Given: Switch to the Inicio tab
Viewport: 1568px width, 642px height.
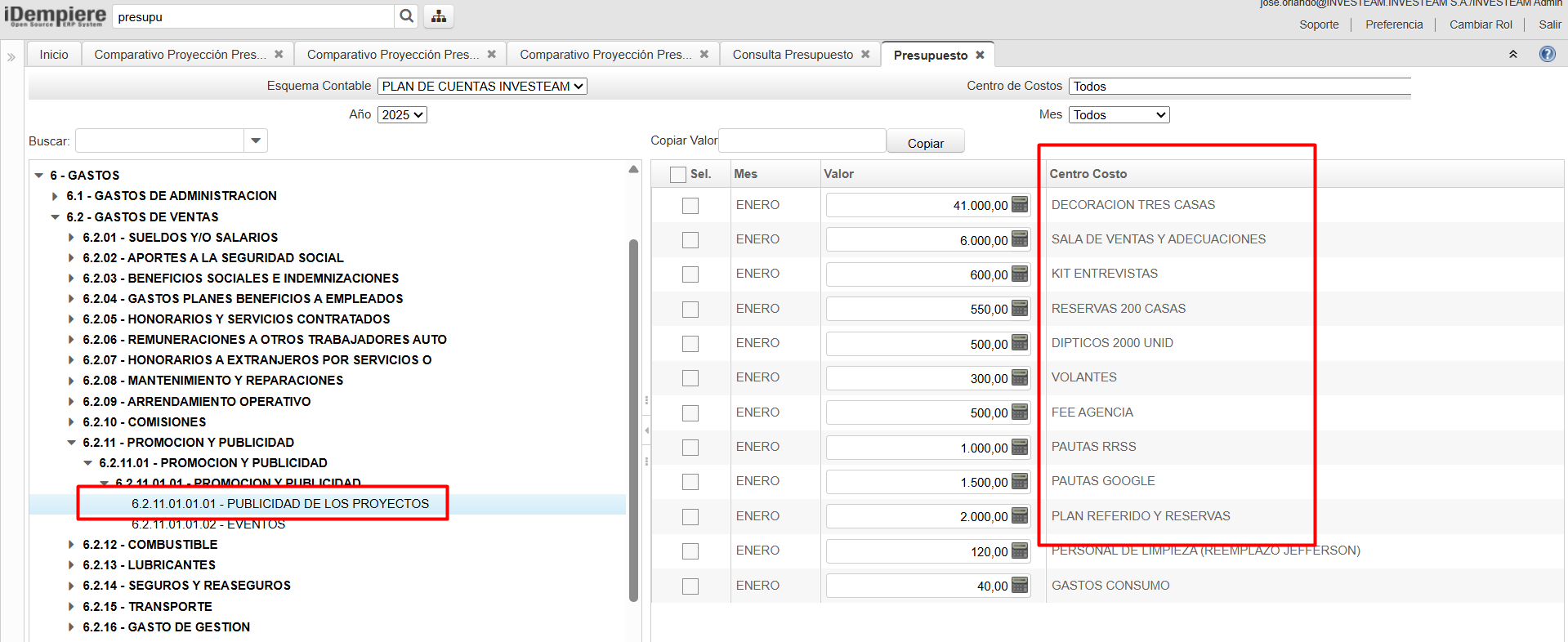Looking at the screenshot, I should coord(54,54).
